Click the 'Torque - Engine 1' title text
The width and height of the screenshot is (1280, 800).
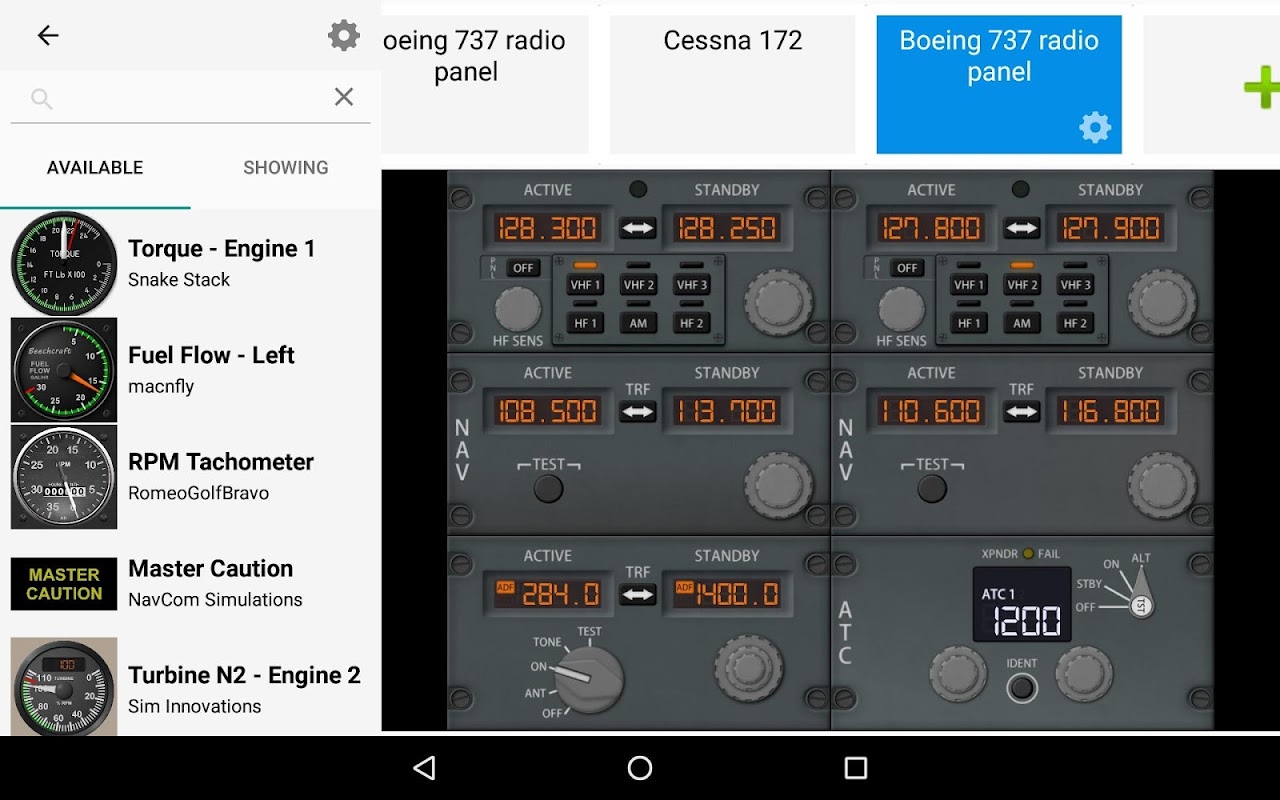pyautogui.click(x=222, y=248)
